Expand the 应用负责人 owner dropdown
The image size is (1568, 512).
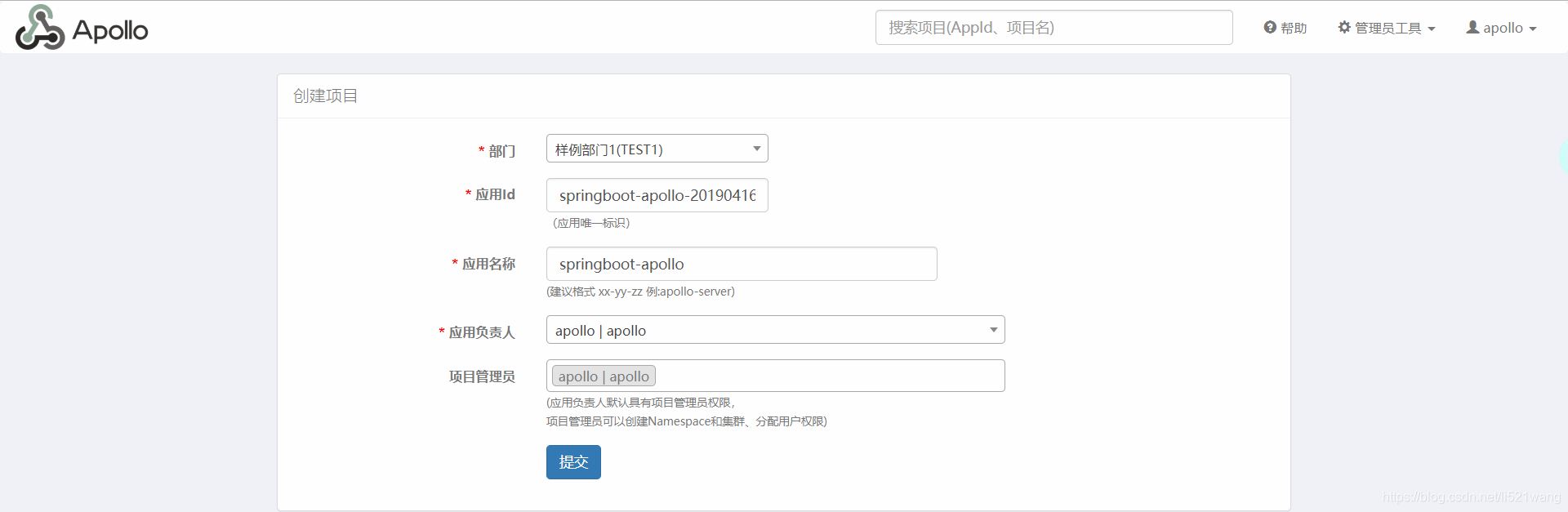click(x=775, y=330)
